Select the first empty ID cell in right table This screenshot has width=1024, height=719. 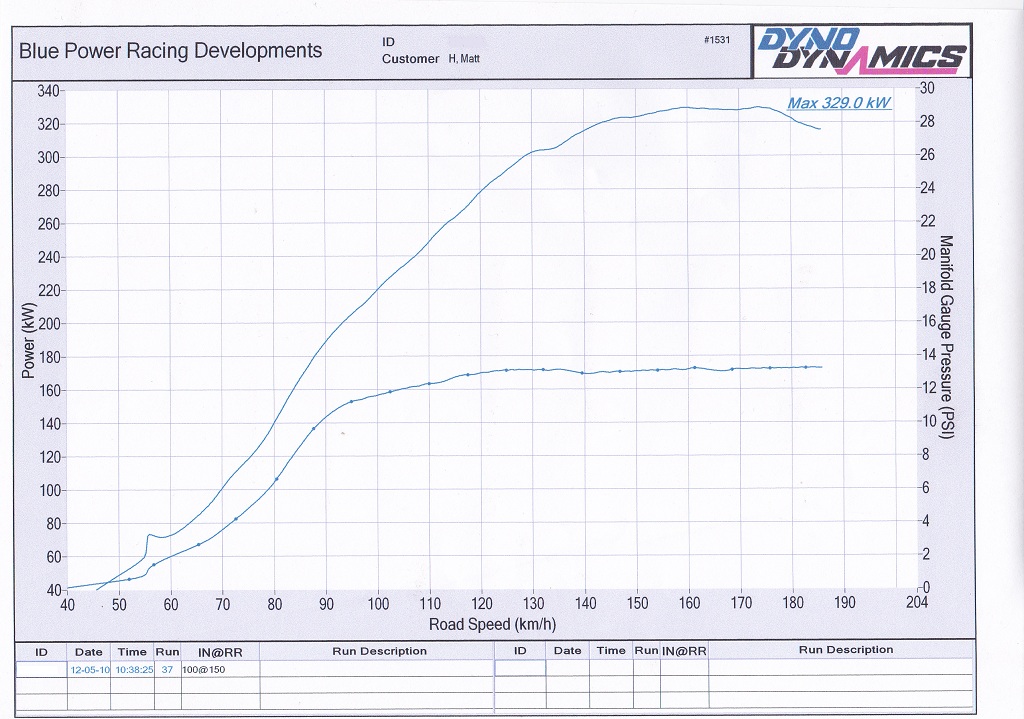(520, 668)
